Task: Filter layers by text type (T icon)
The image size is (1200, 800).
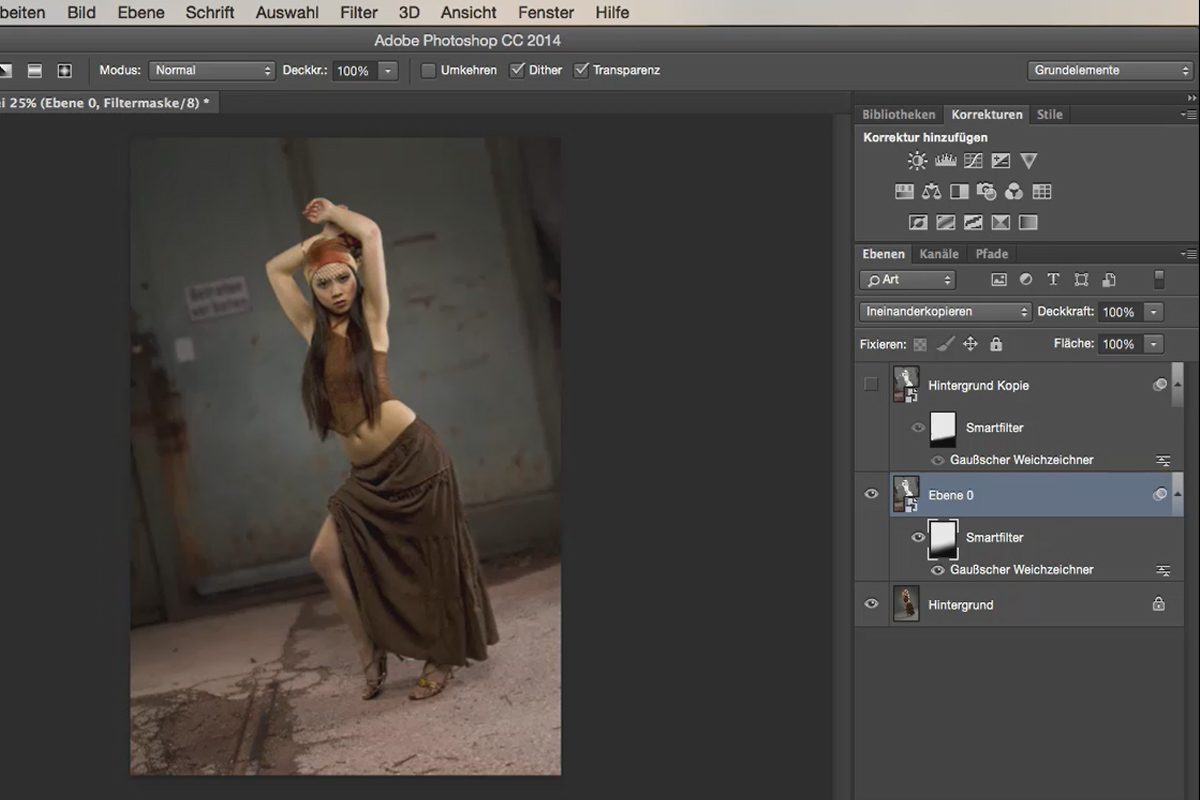Action: click(1053, 280)
